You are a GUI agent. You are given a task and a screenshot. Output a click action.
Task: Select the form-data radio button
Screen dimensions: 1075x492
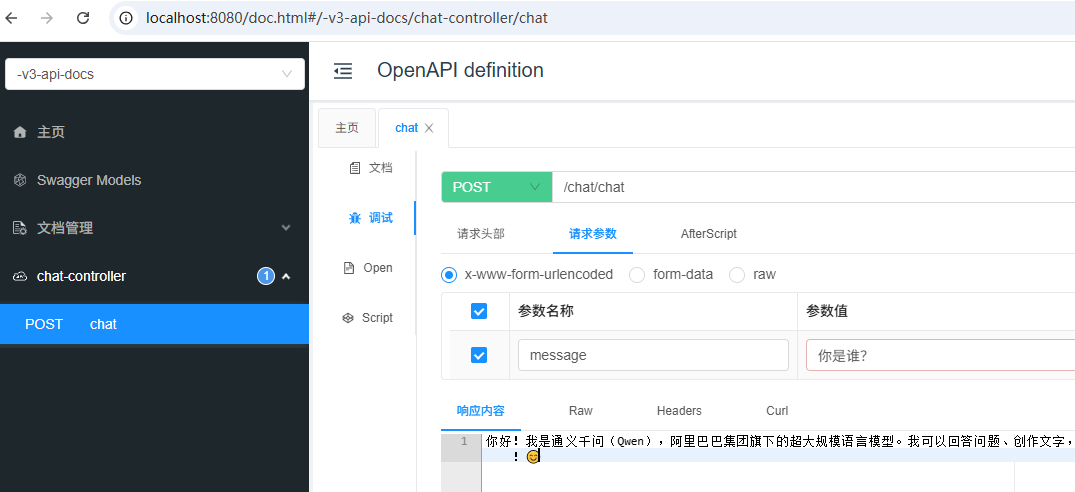(x=636, y=274)
